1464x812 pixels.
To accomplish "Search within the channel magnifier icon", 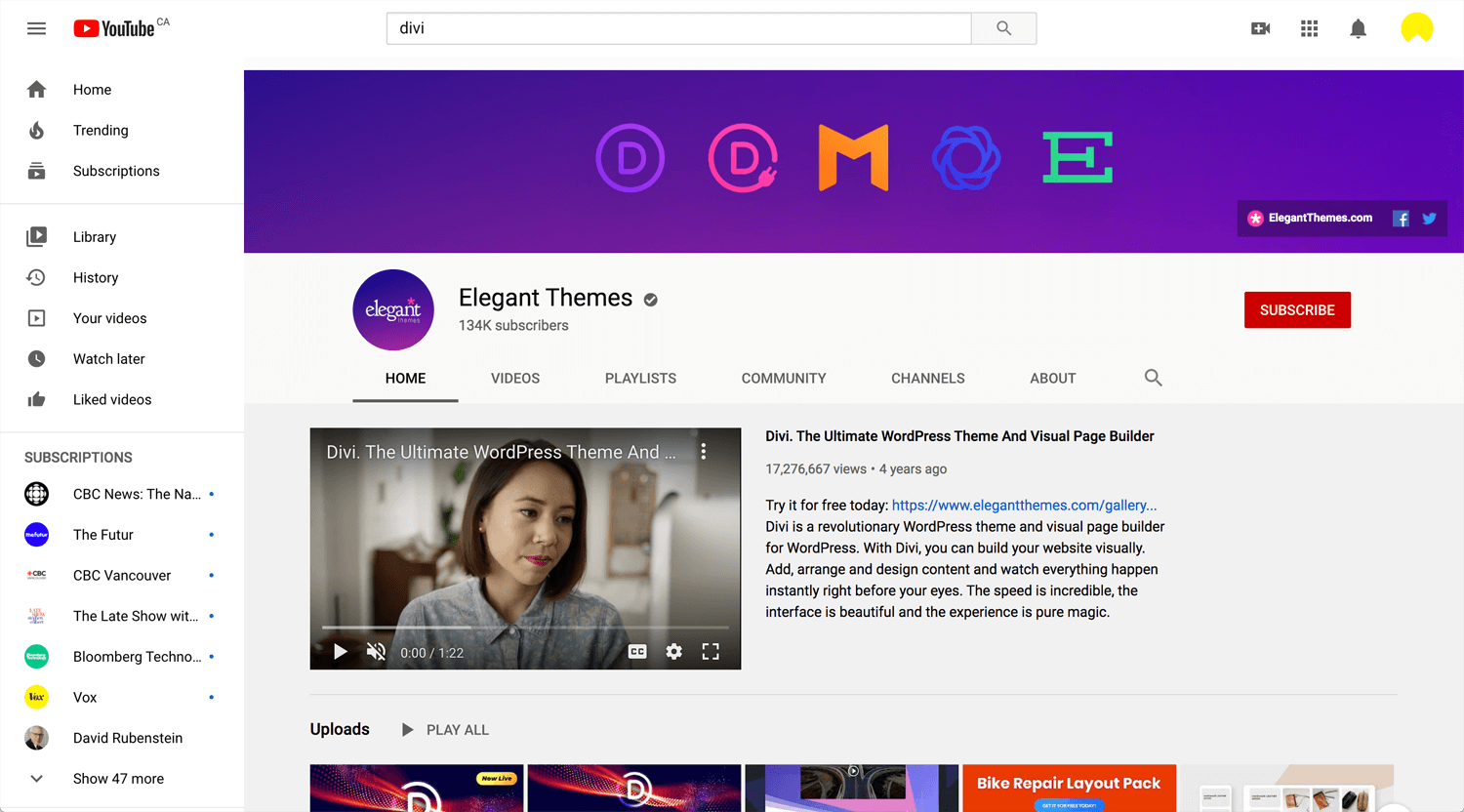I will [x=1153, y=378].
